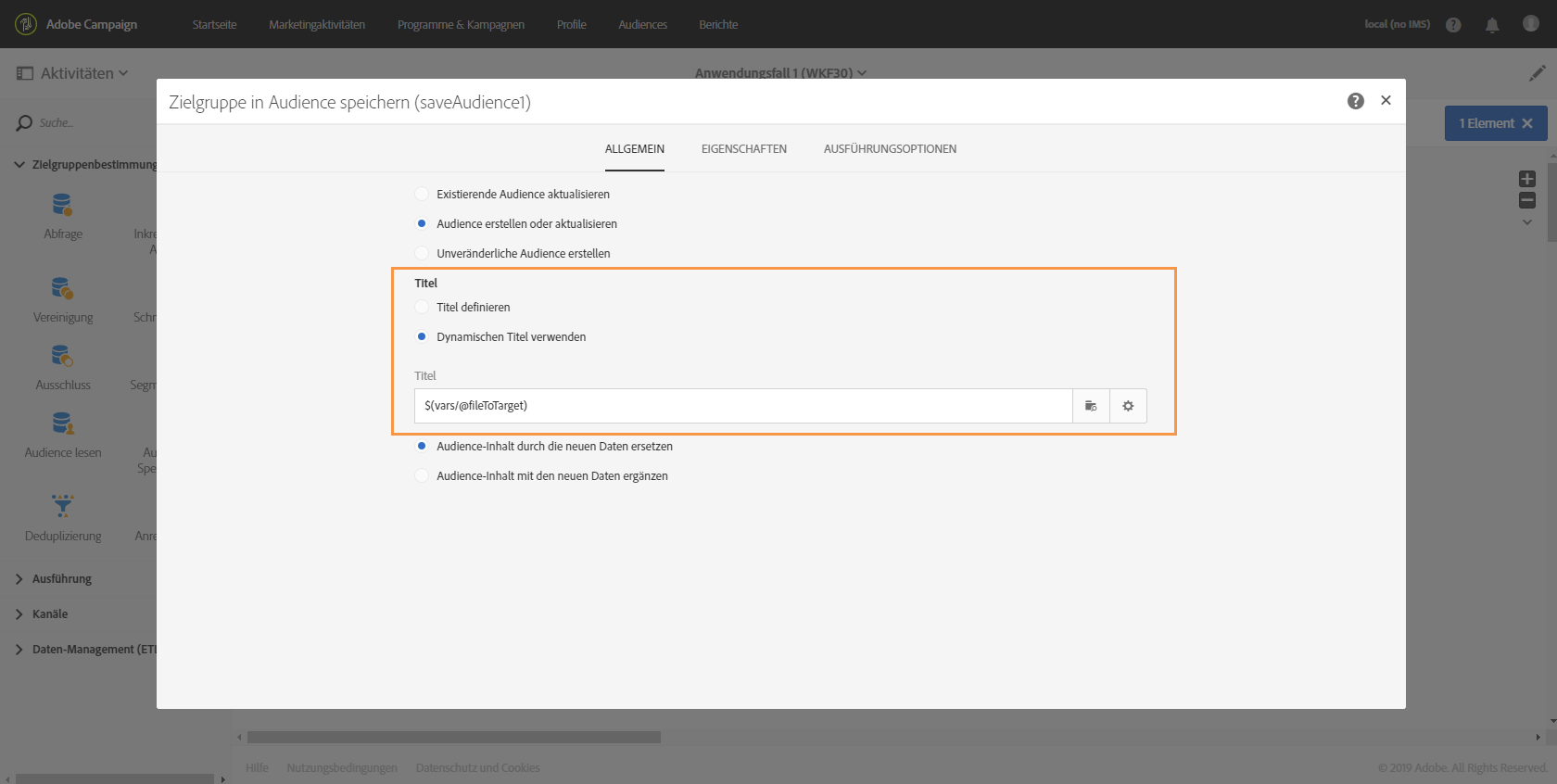Select Audience-Inhalt mit den neuen Daten ergänzen
Screen dimensions: 1557x784
(x=422, y=475)
